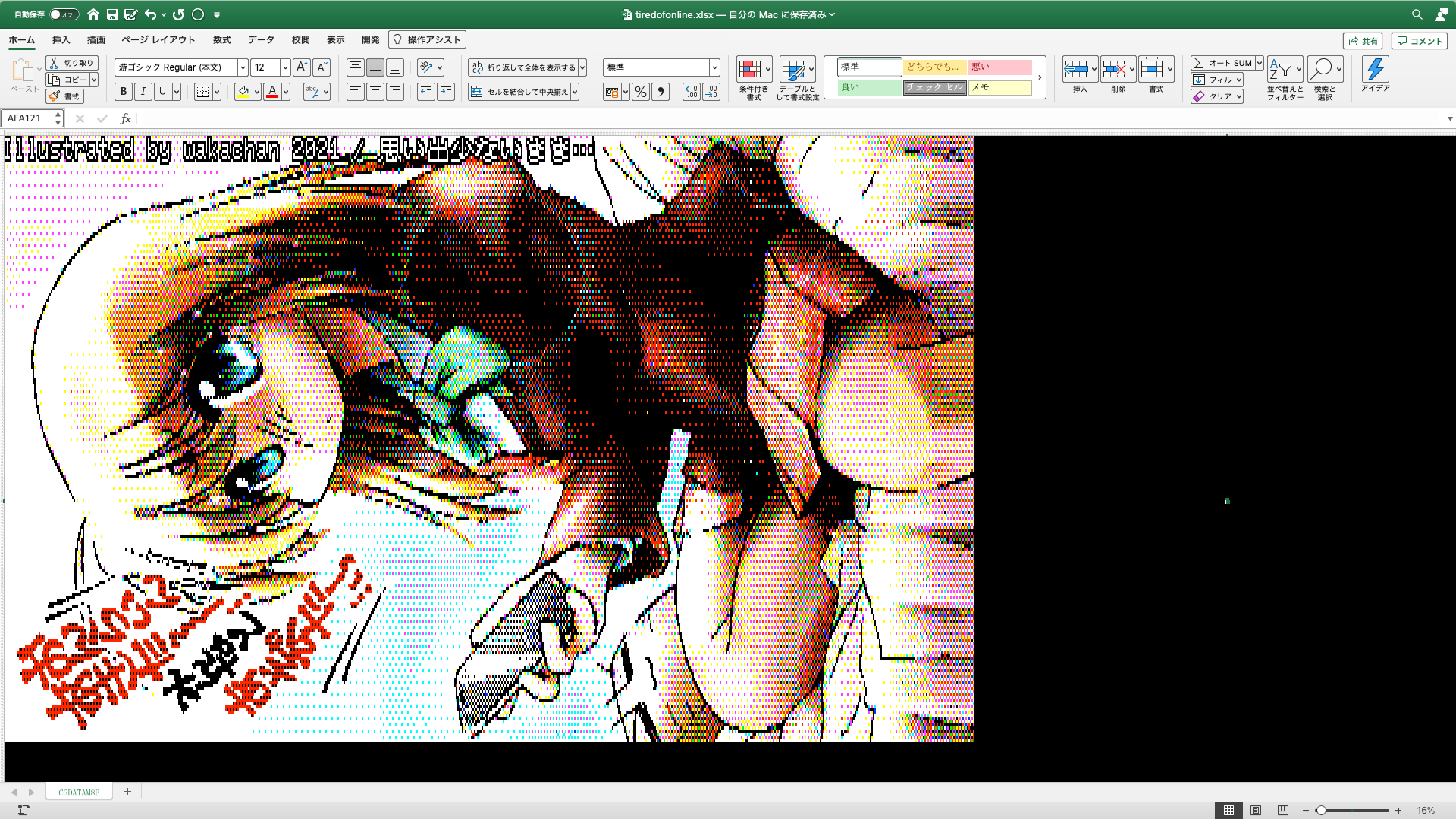Toggle Underline formatting

pyautogui.click(x=162, y=92)
